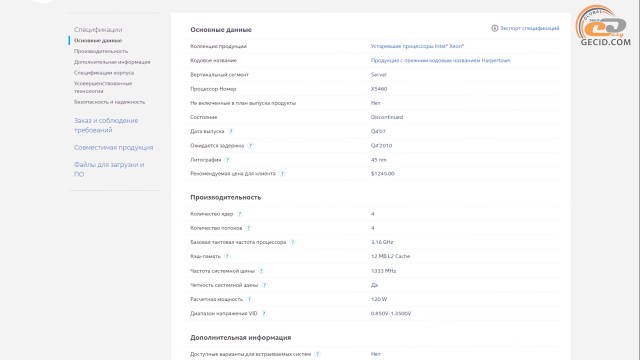Click the $1245.00 price value
Screen dimensions: 640x360
point(382,173)
